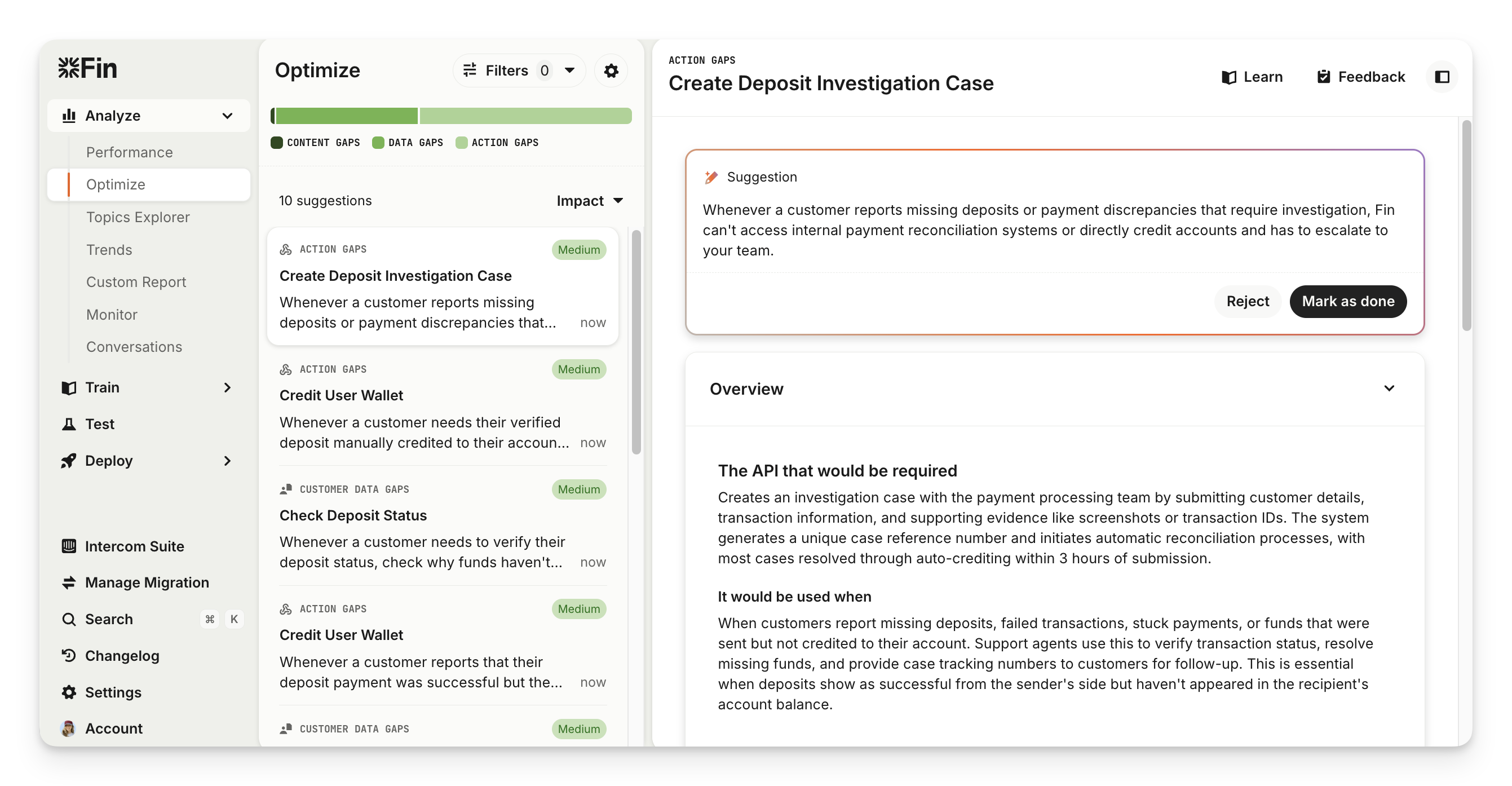Open the Performance menu item
This screenshot has height=786, width=1512.
point(129,152)
